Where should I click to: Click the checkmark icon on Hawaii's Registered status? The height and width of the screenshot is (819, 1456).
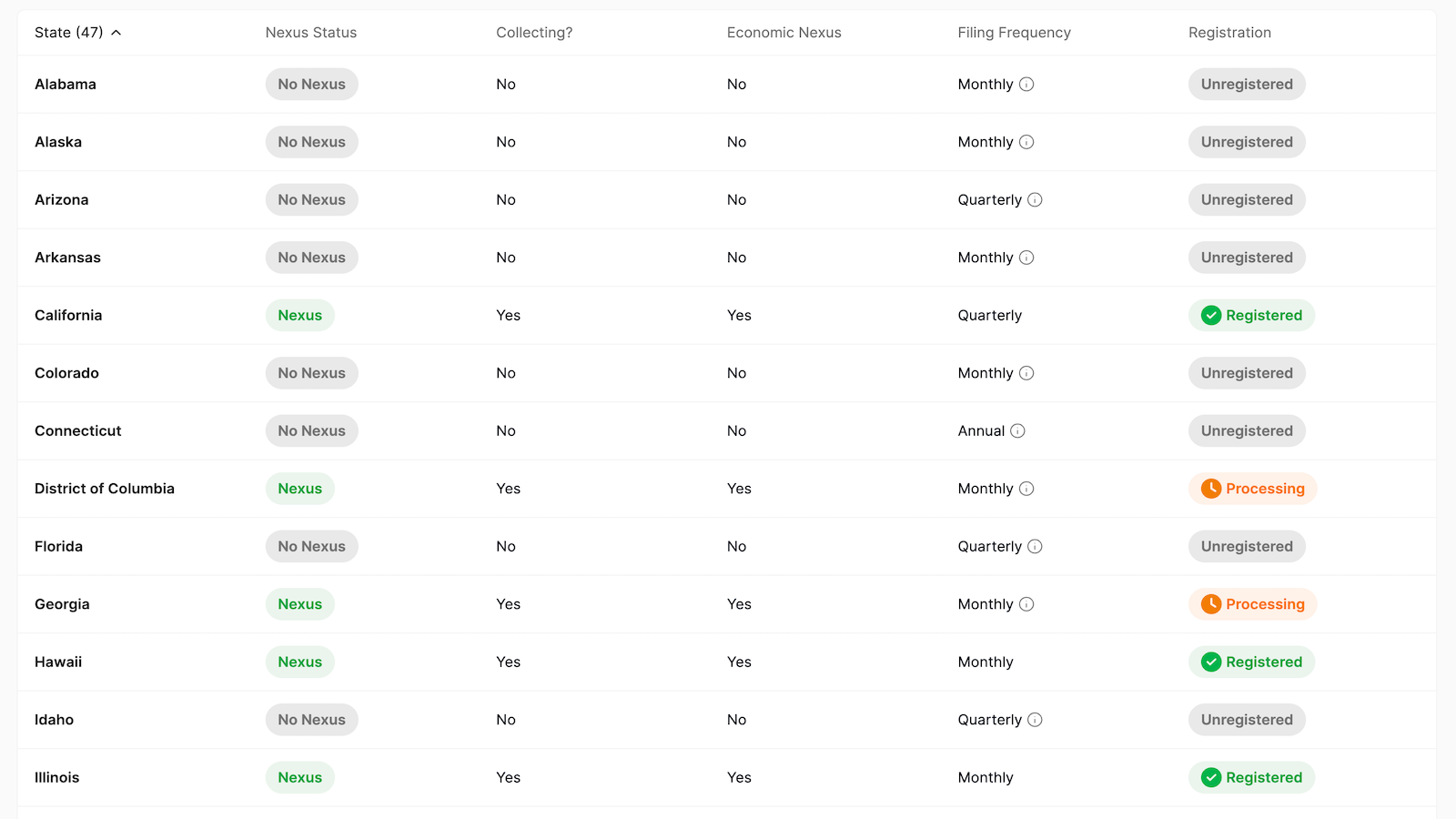pyautogui.click(x=1211, y=662)
